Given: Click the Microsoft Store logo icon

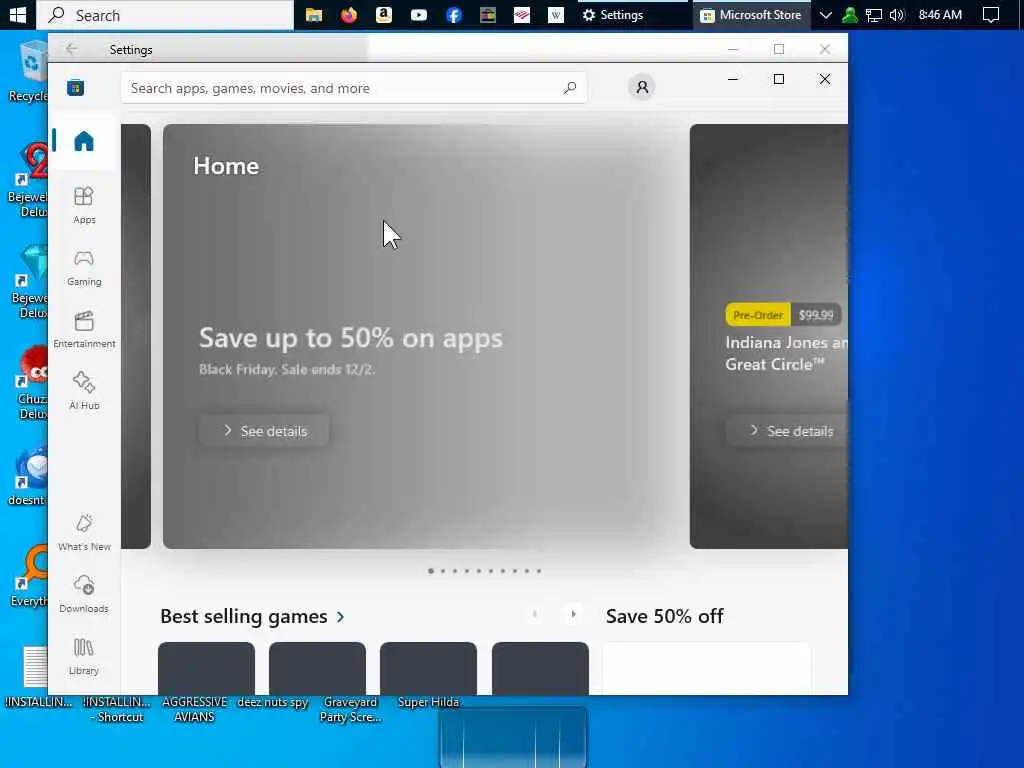Looking at the screenshot, I should (76, 88).
